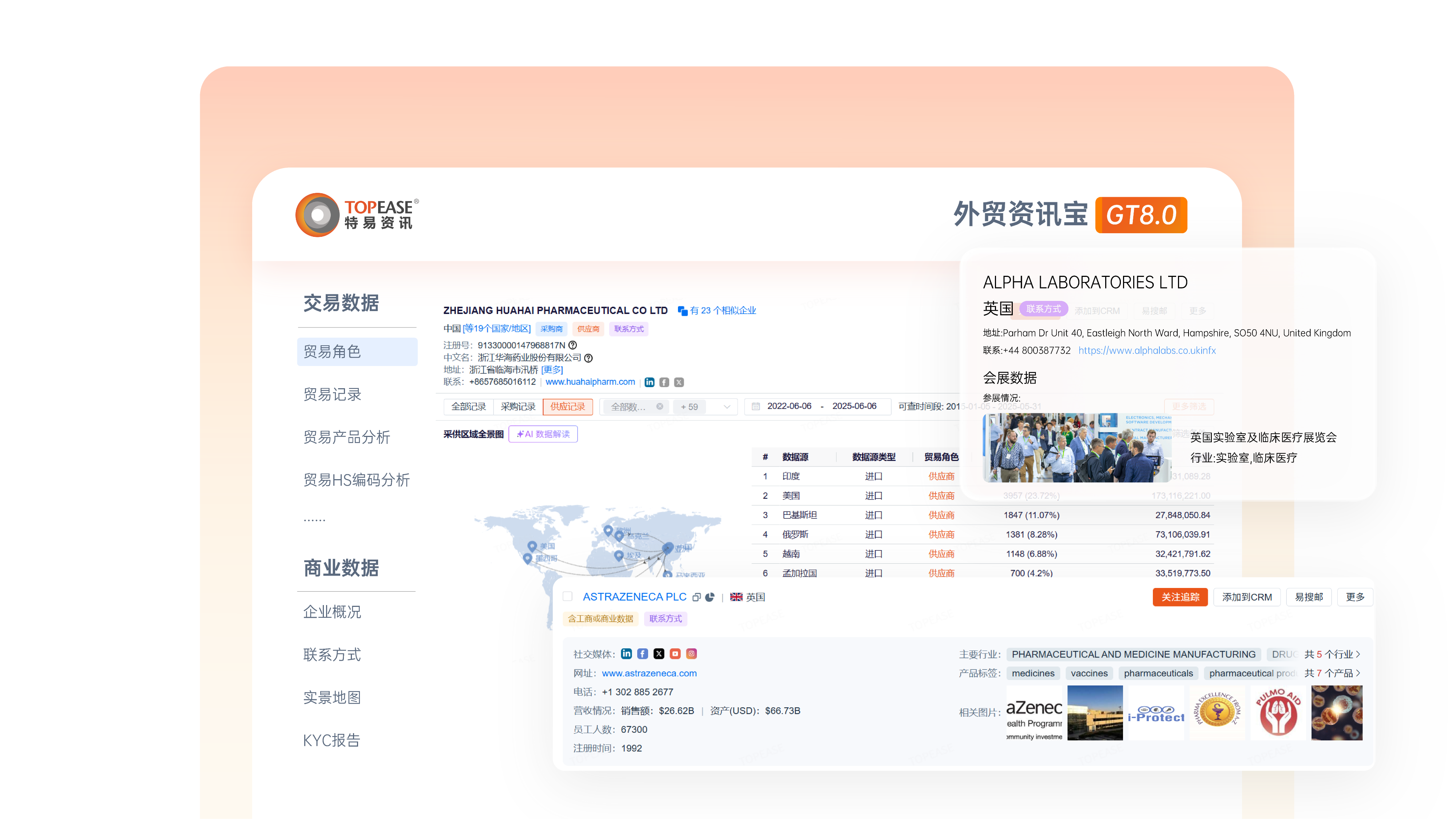Open 实景地图 in the sidebar
The height and width of the screenshot is (819, 1456).
point(332,697)
